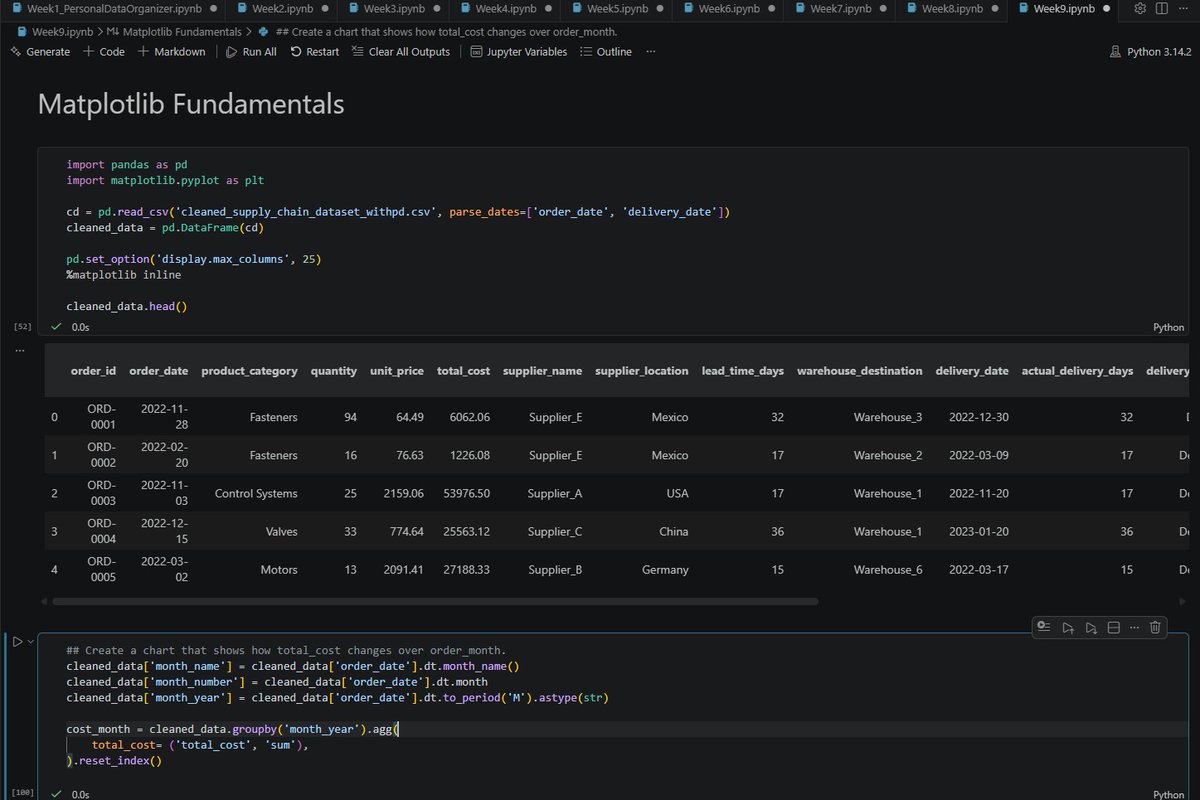Switch to Week6.ipynb tab

[728, 8]
